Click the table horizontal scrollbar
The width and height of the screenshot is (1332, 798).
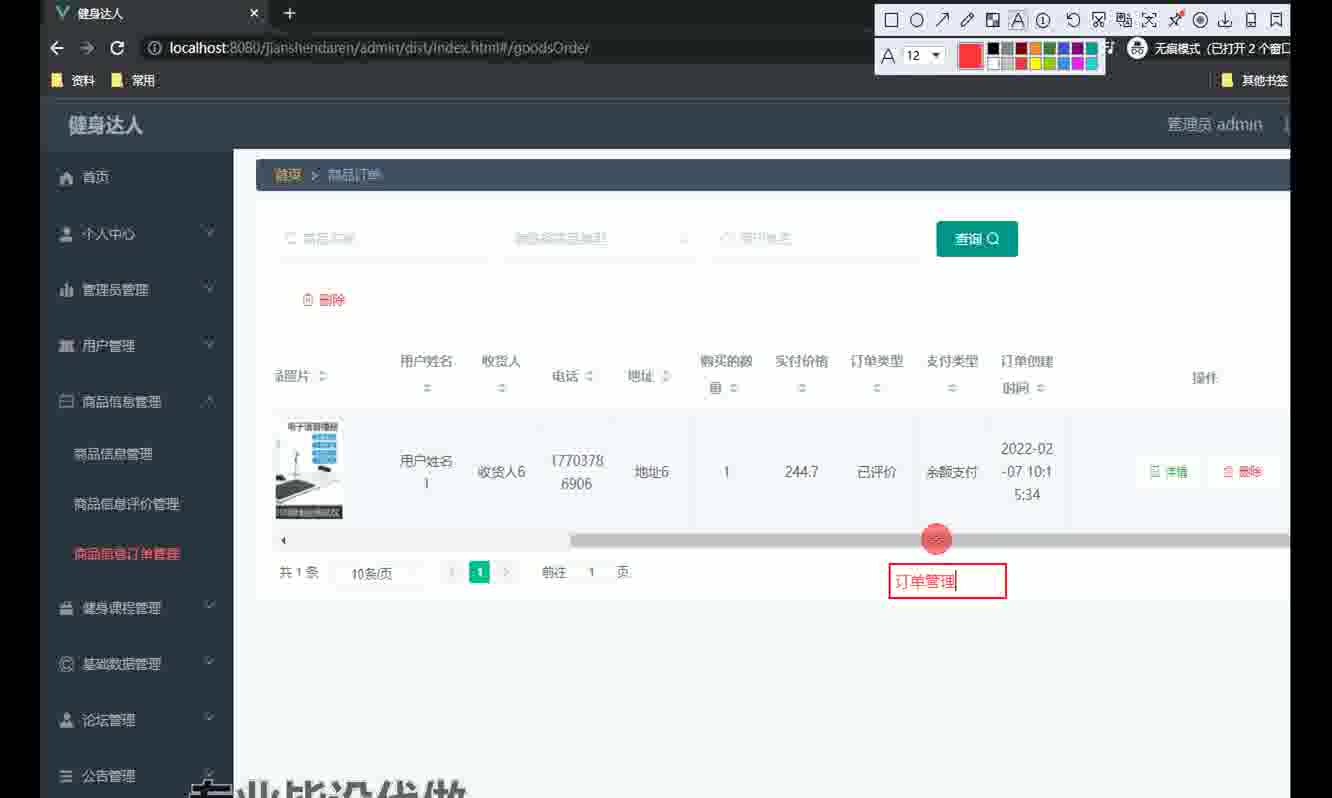click(x=930, y=541)
